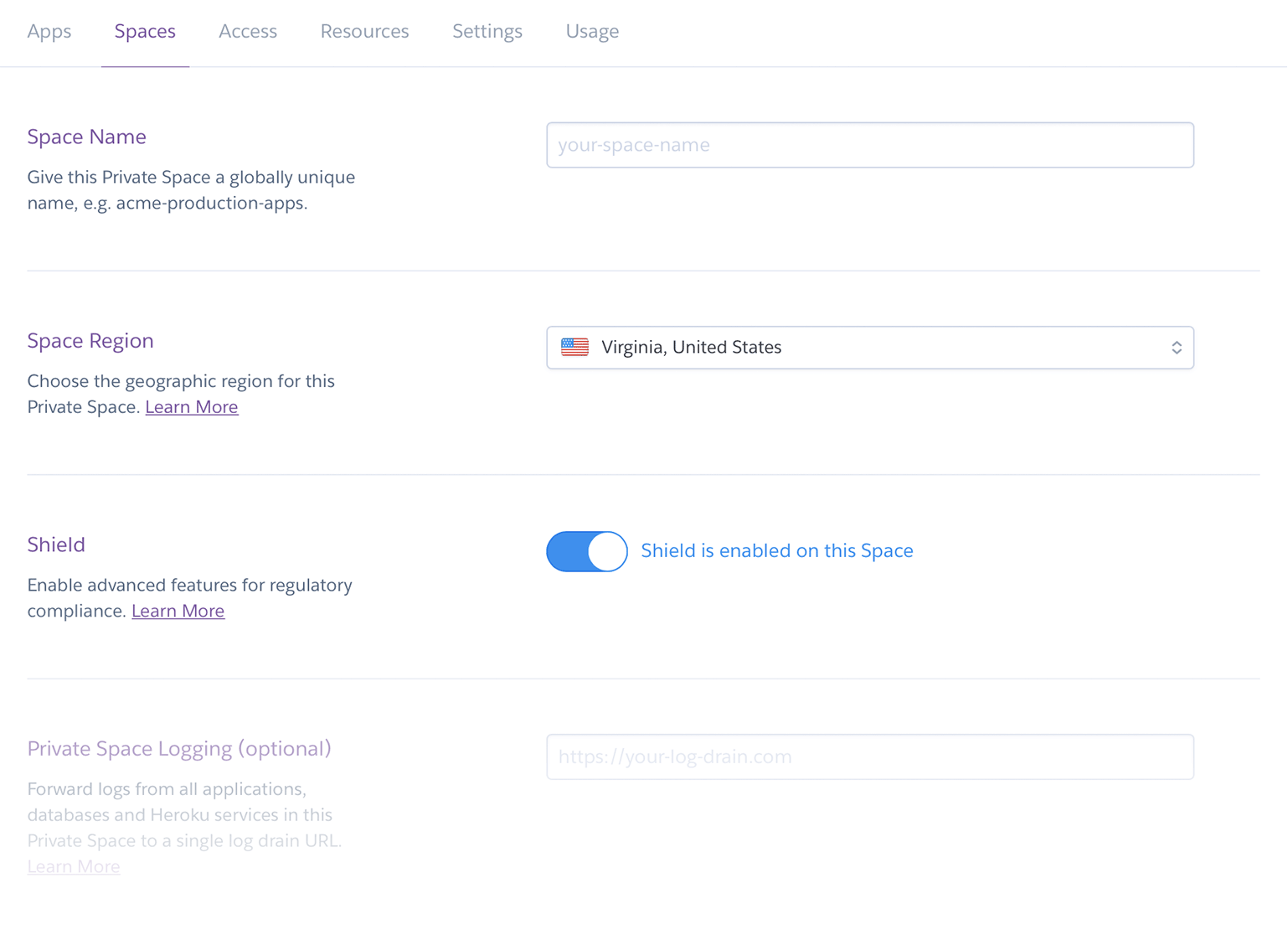Focus the Space Name input field

870,145
